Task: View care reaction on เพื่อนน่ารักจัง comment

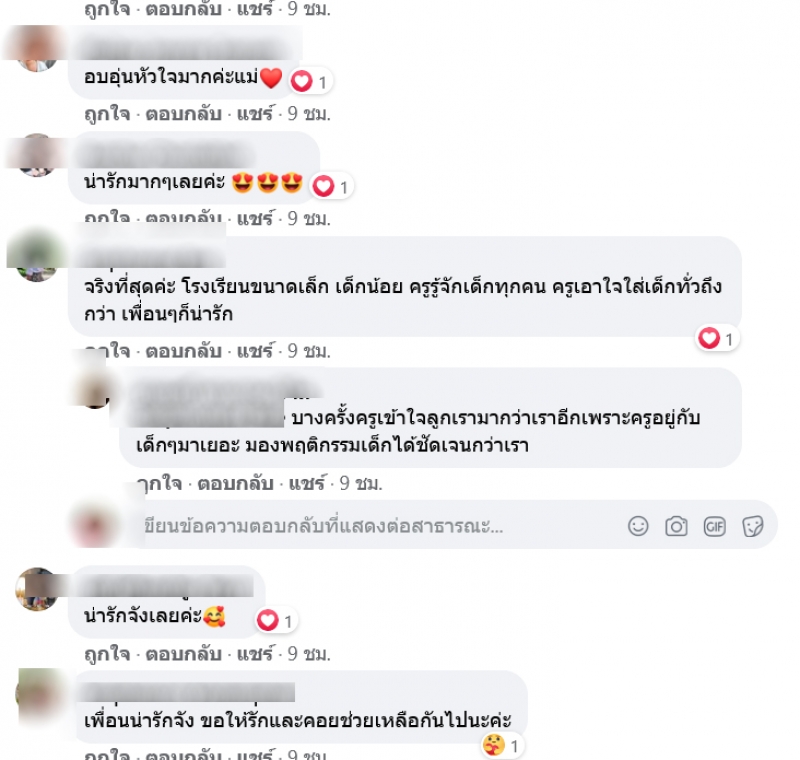Action: coord(502,746)
